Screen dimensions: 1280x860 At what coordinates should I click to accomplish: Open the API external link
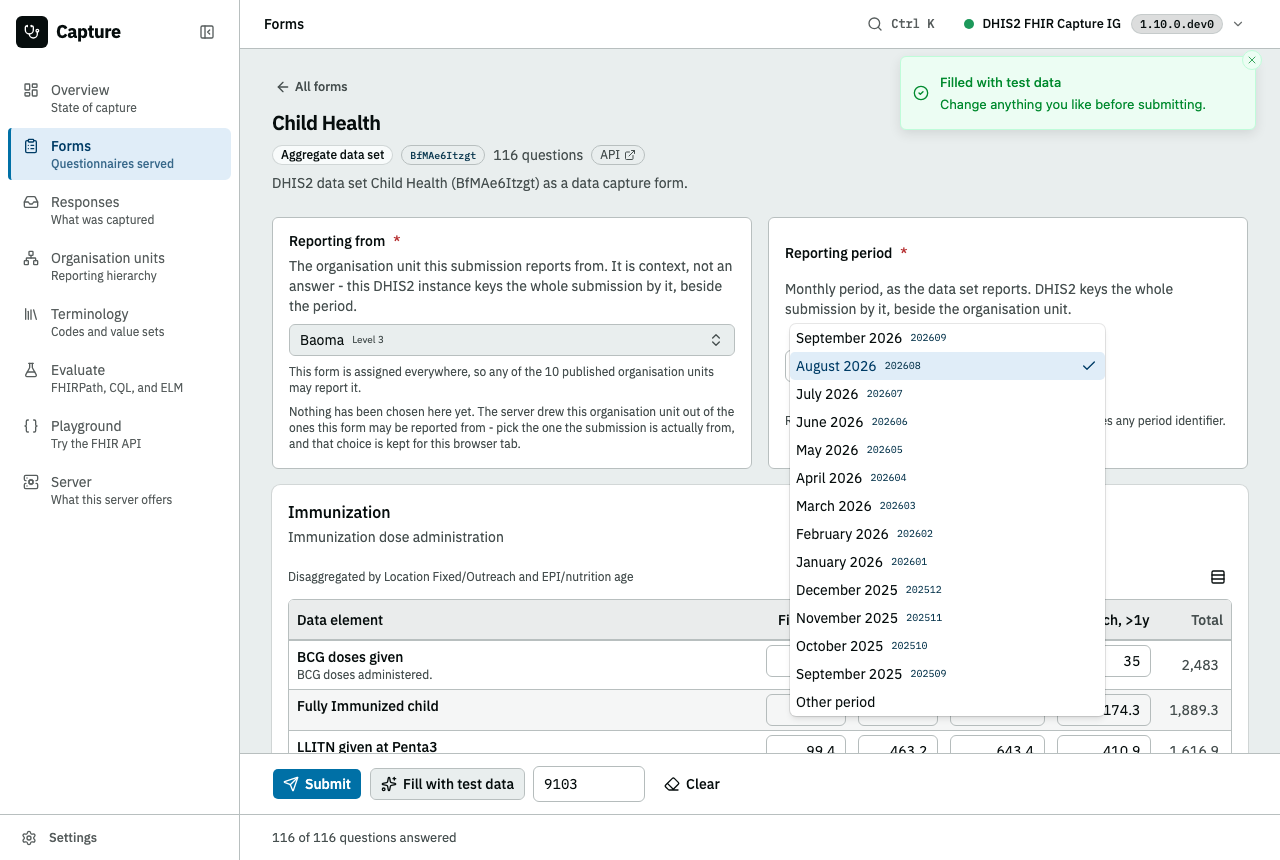pos(618,155)
